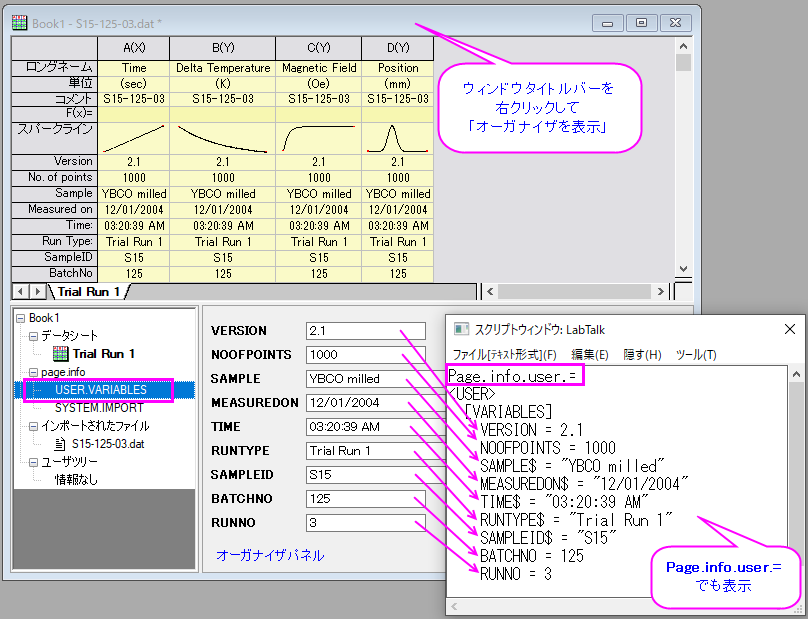Close the LabTalk Script Window

coord(789,329)
